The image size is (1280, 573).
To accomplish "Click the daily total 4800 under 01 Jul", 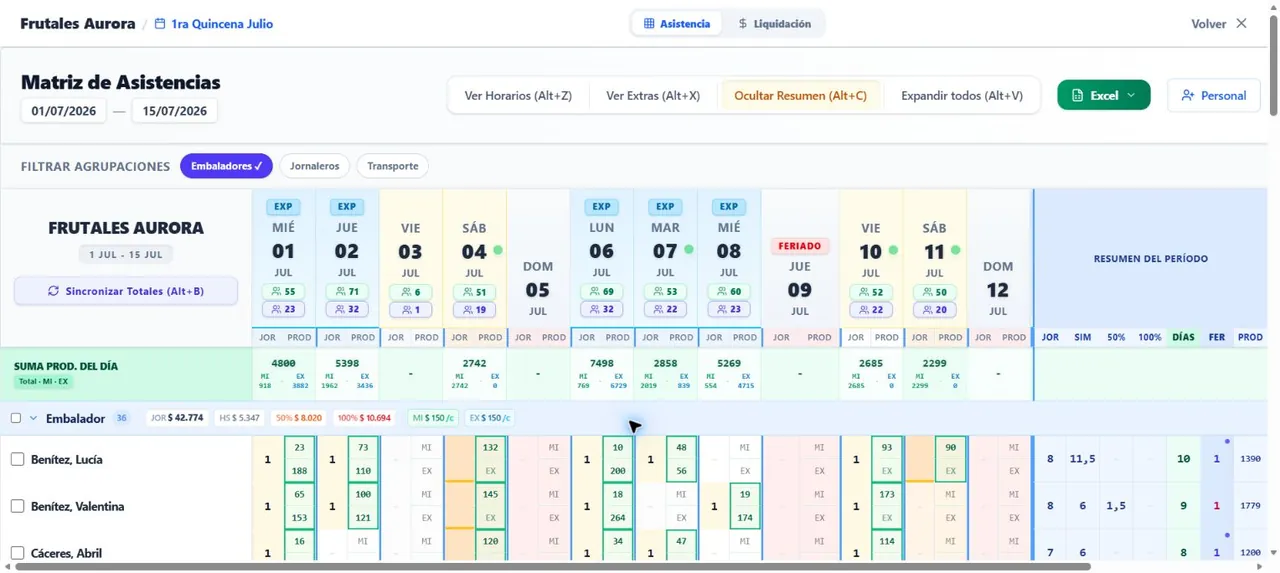I will click(283, 363).
